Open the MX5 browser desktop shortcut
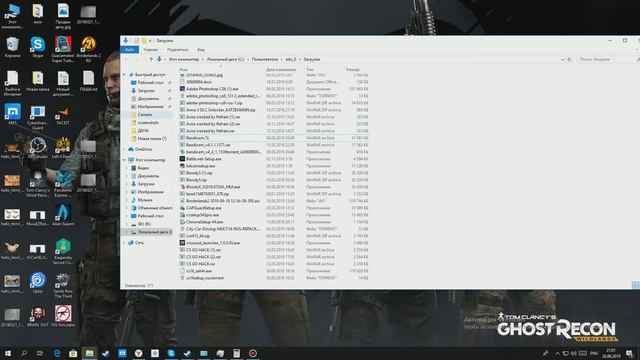640x360 pixels. (12, 114)
